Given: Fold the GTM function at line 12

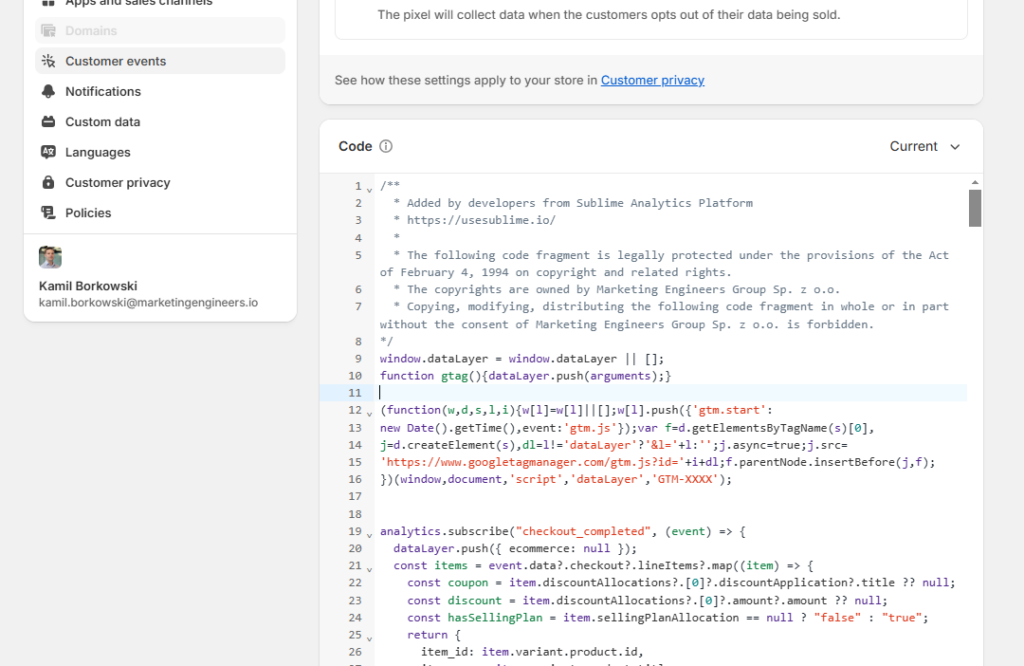Looking at the screenshot, I should pyautogui.click(x=369, y=412).
